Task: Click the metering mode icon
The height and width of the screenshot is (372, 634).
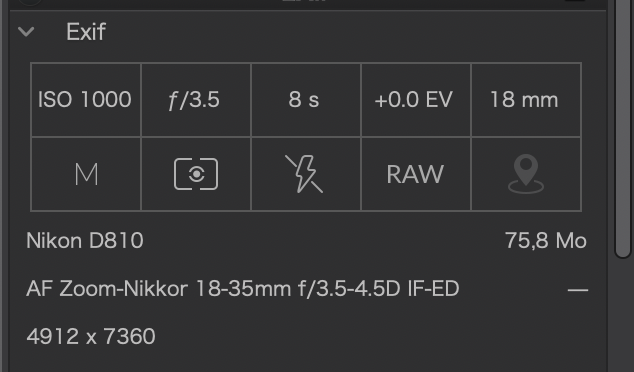Action: tap(196, 174)
